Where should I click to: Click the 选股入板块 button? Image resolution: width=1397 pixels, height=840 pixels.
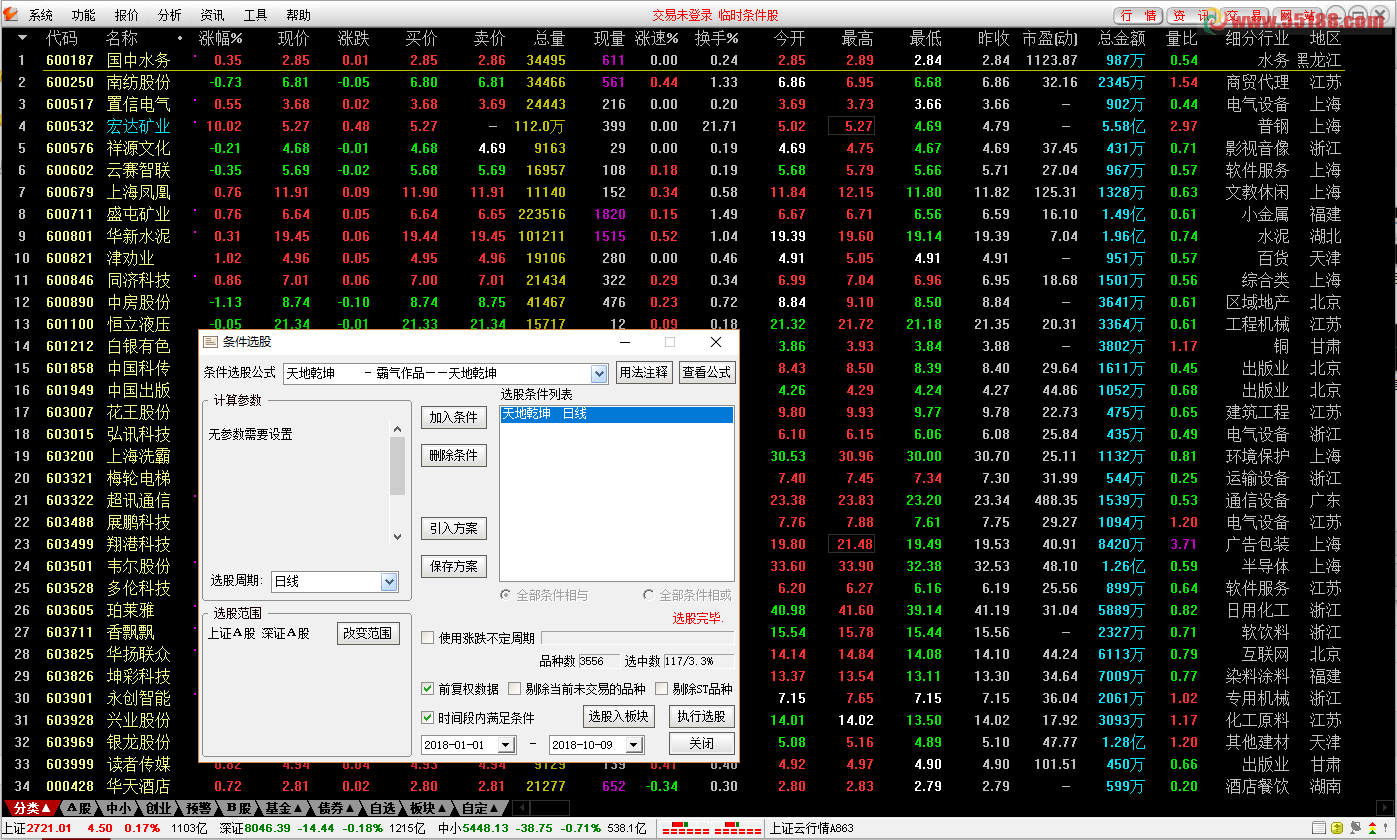pos(618,716)
